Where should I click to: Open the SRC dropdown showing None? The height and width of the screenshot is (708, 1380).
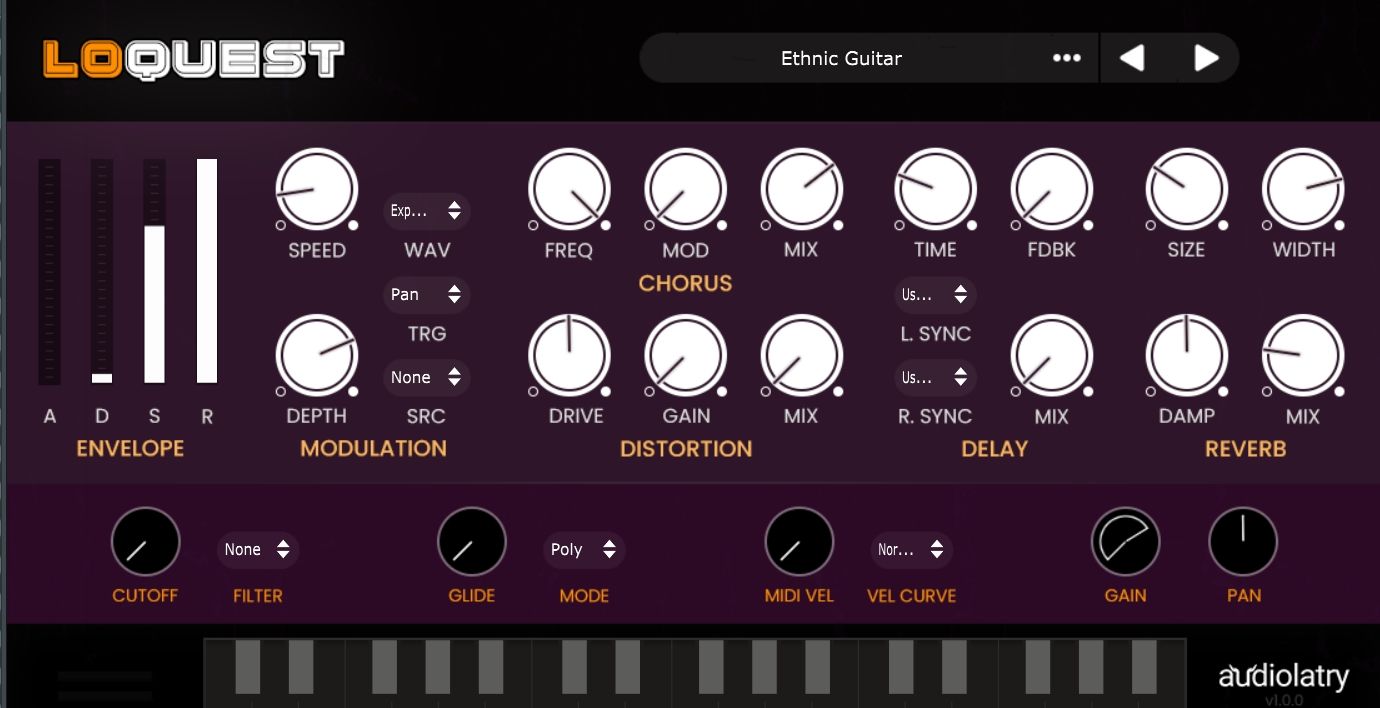click(x=427, y=377)
